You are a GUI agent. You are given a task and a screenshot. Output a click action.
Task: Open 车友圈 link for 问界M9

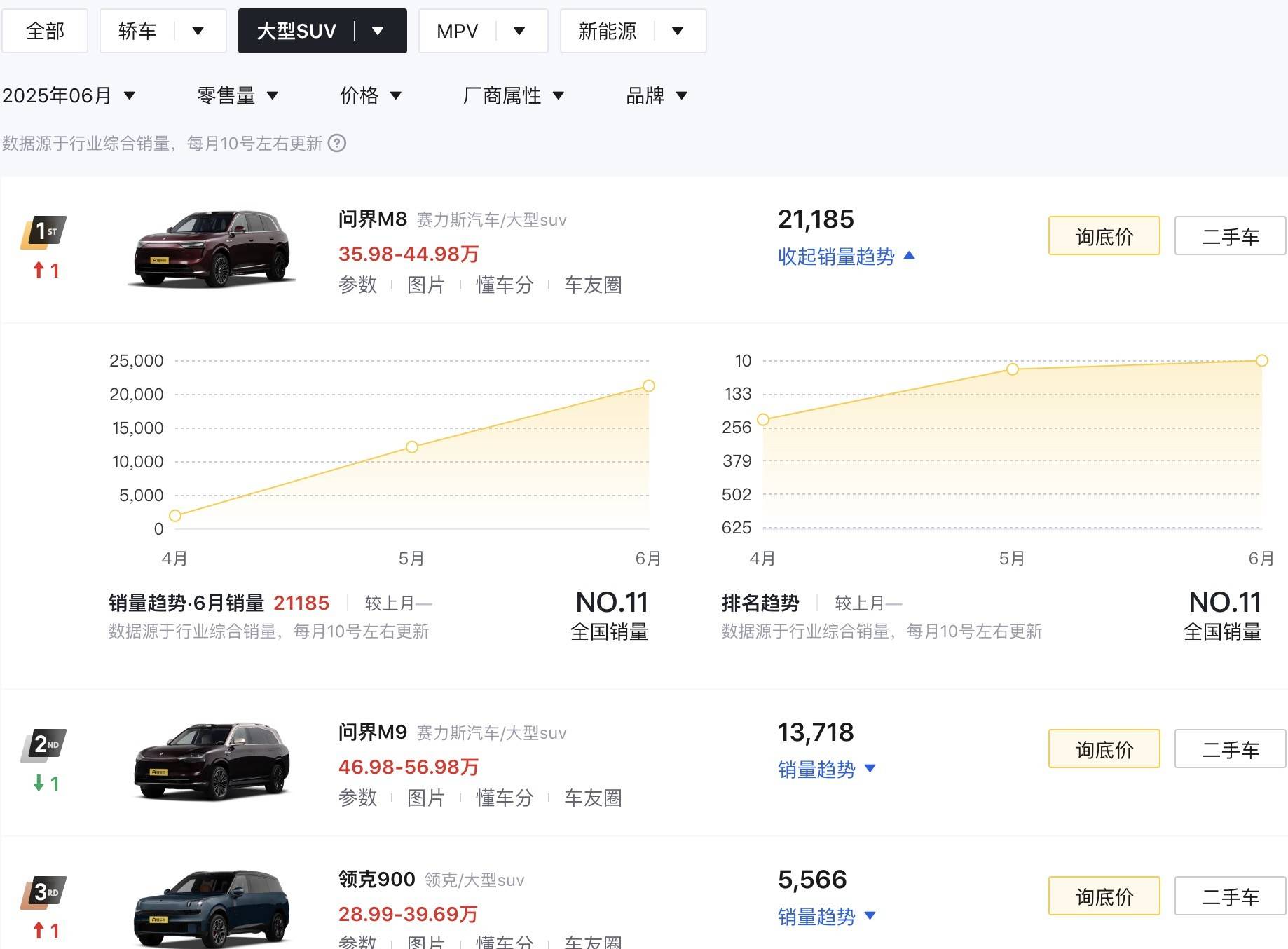[x=593, y=798]
